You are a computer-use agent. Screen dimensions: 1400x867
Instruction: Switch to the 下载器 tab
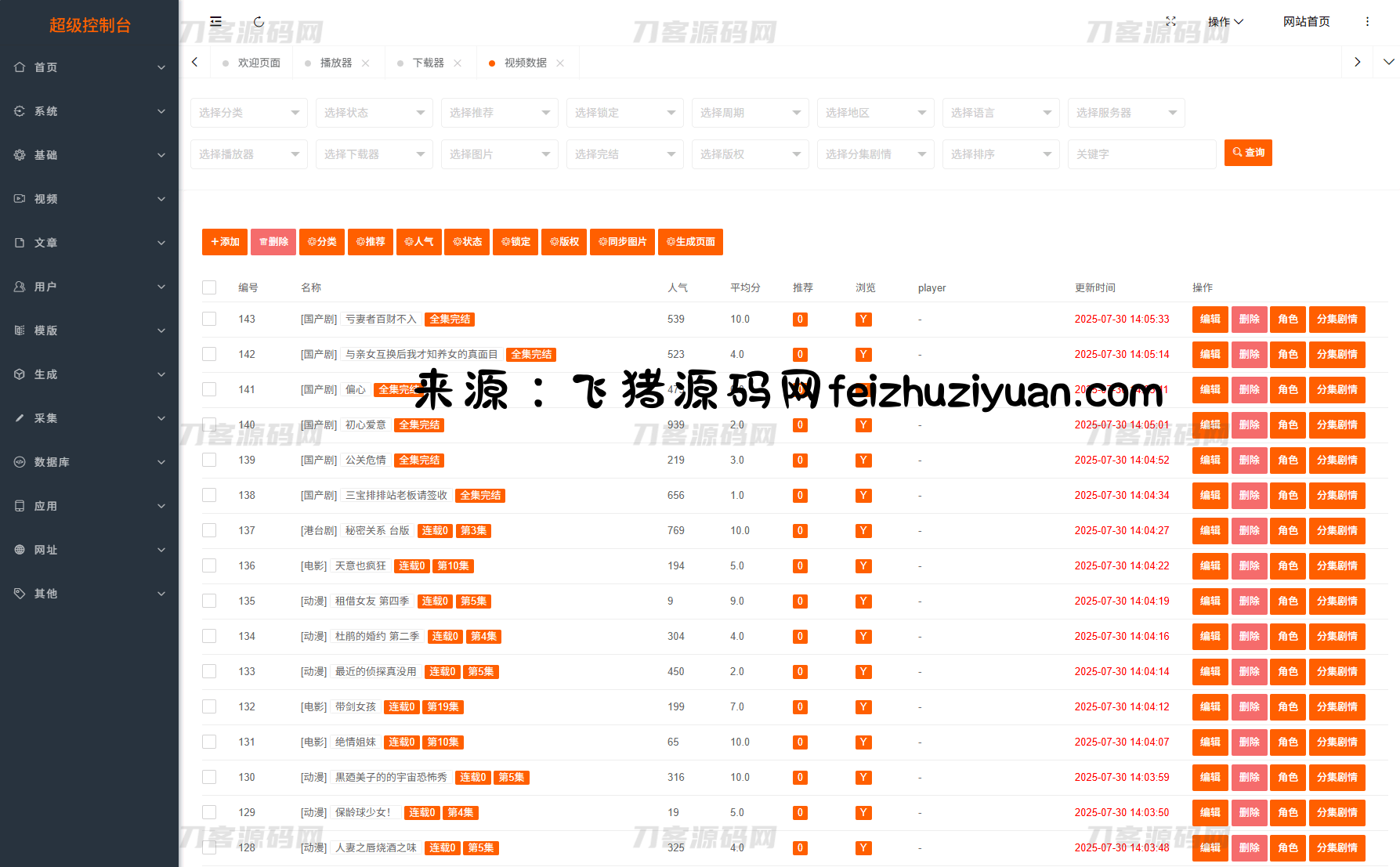(x=428, y=63)
